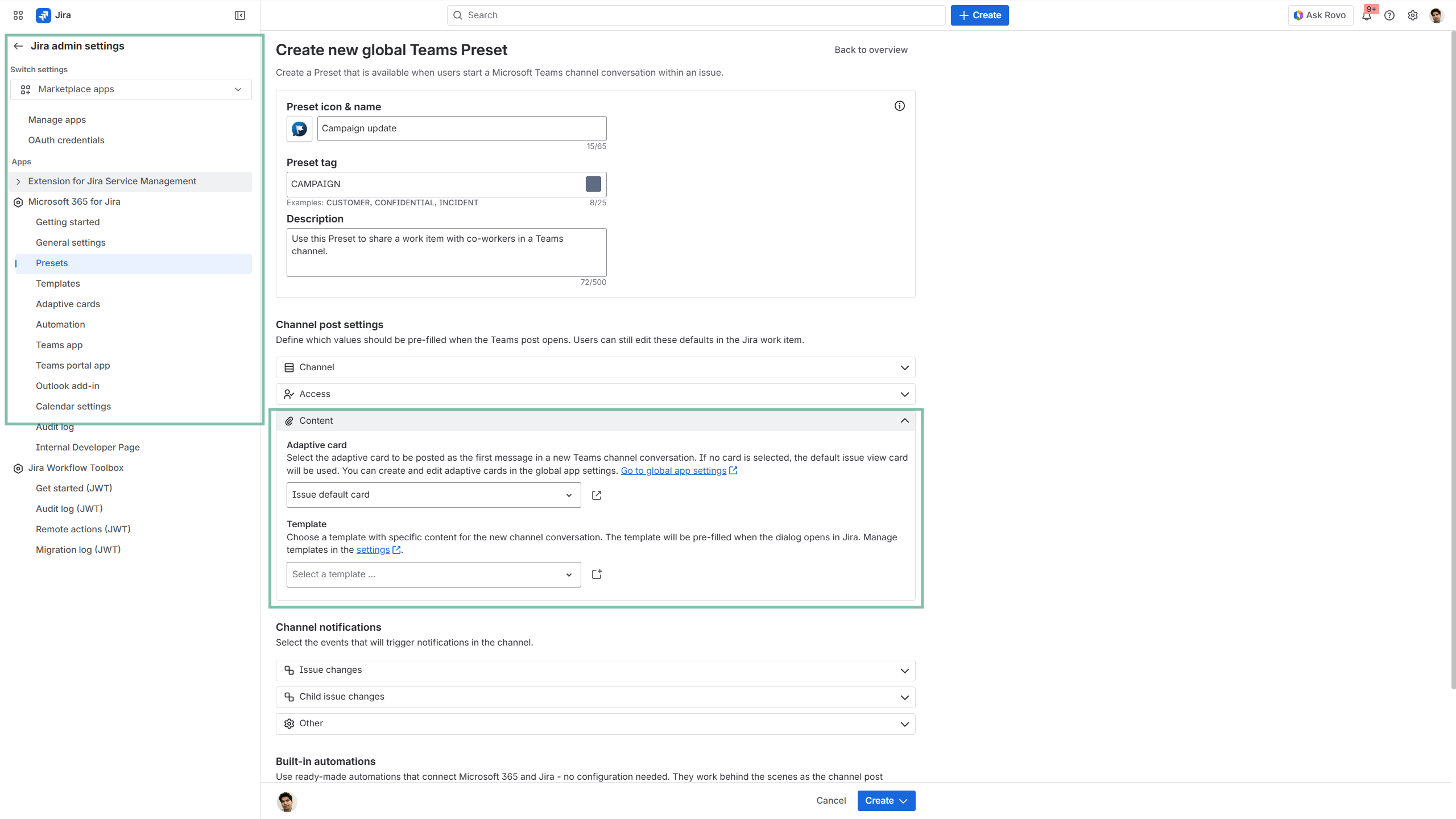The image size is (1456, 819).
Task: Expand Extension for Jira Service Management
Action: tap(18, 181)
